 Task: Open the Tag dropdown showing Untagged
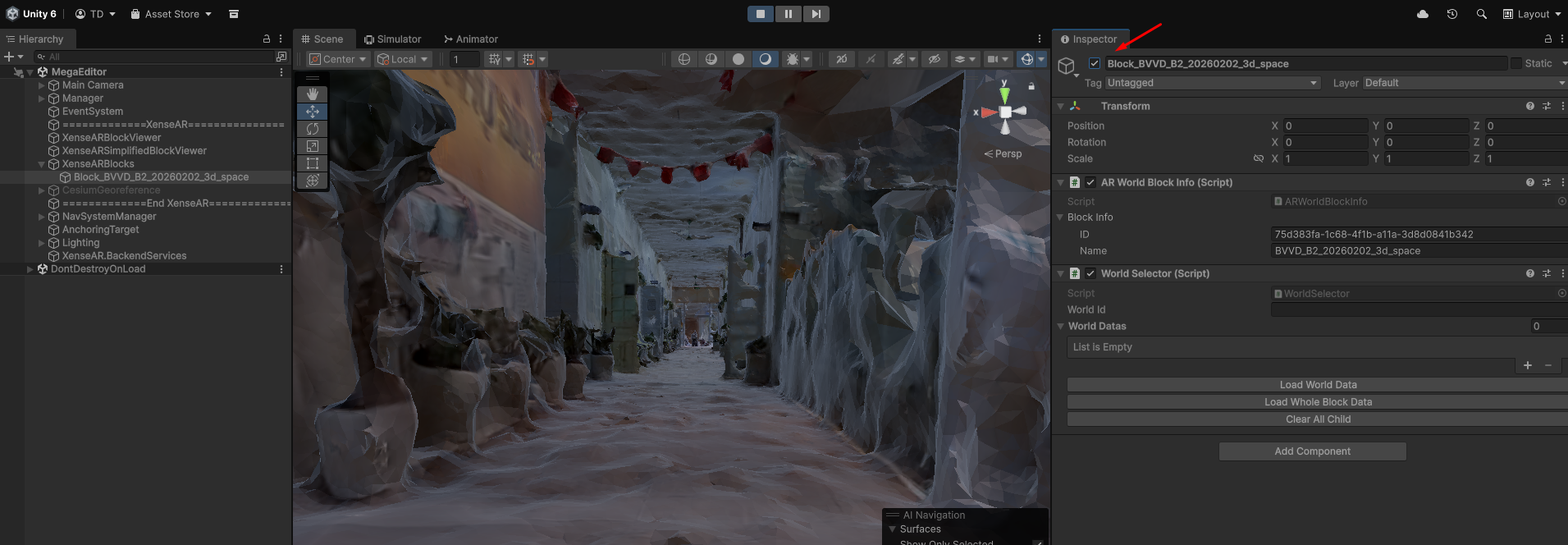tap(1212, 83)
